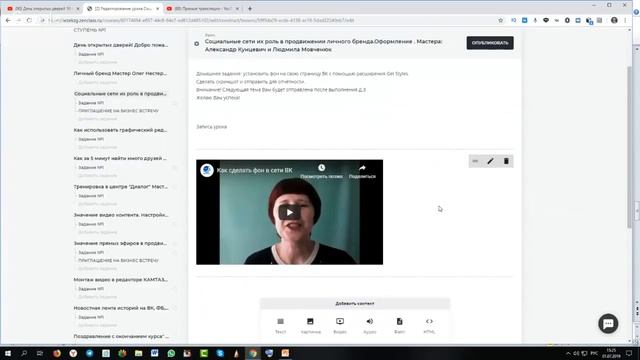Play the 'Как сделать фон в сети ВК' video

[289, 212]
